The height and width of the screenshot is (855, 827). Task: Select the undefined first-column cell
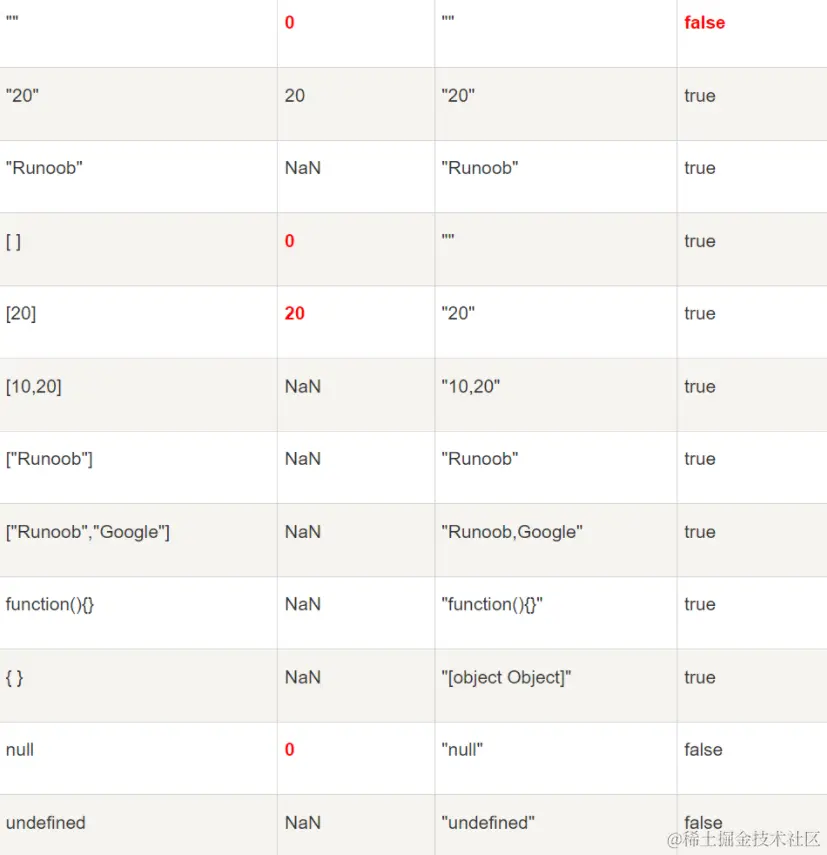click(46, 823)
